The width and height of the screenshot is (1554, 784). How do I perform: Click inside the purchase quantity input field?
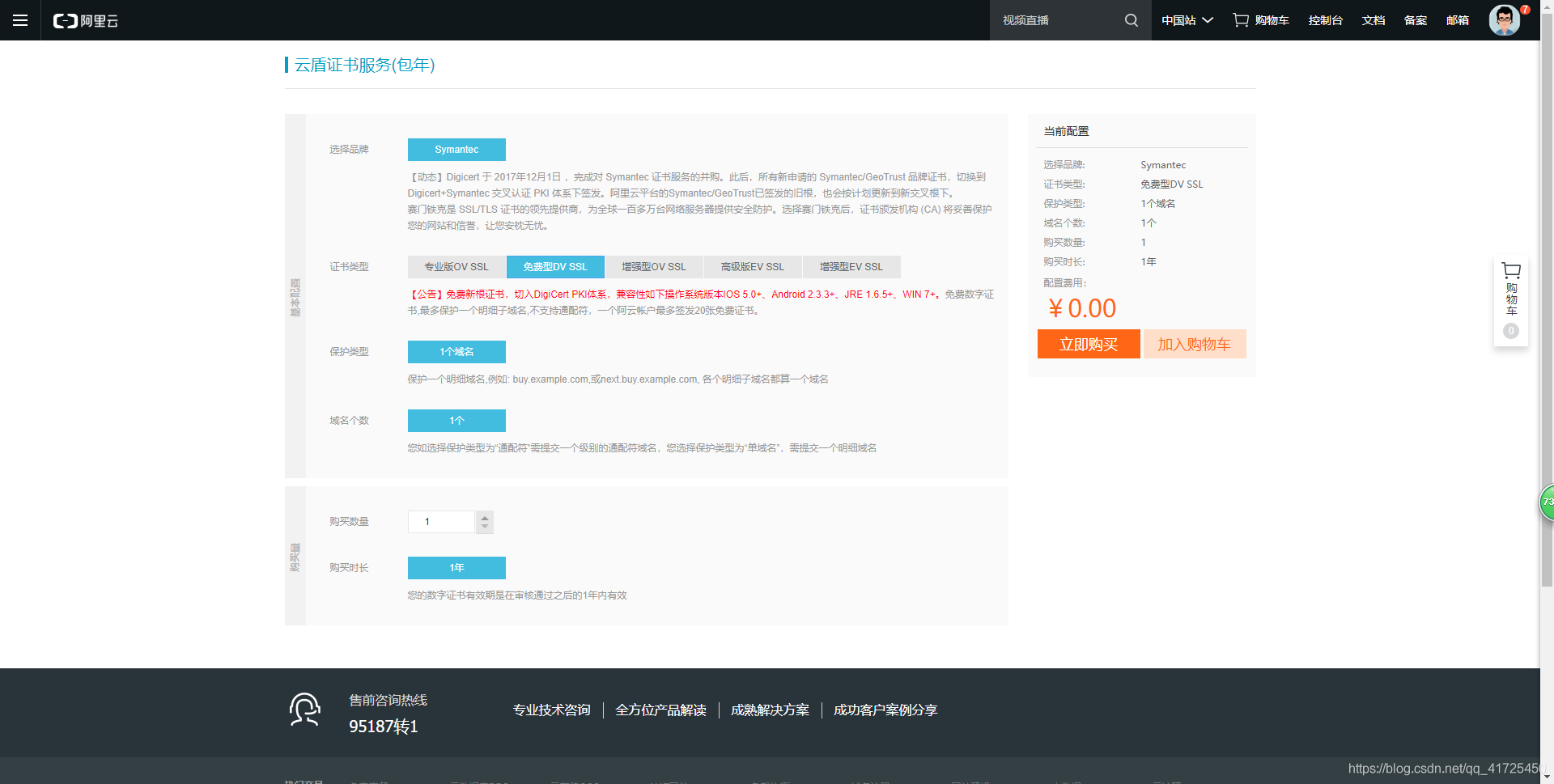[x=441, y=522]
